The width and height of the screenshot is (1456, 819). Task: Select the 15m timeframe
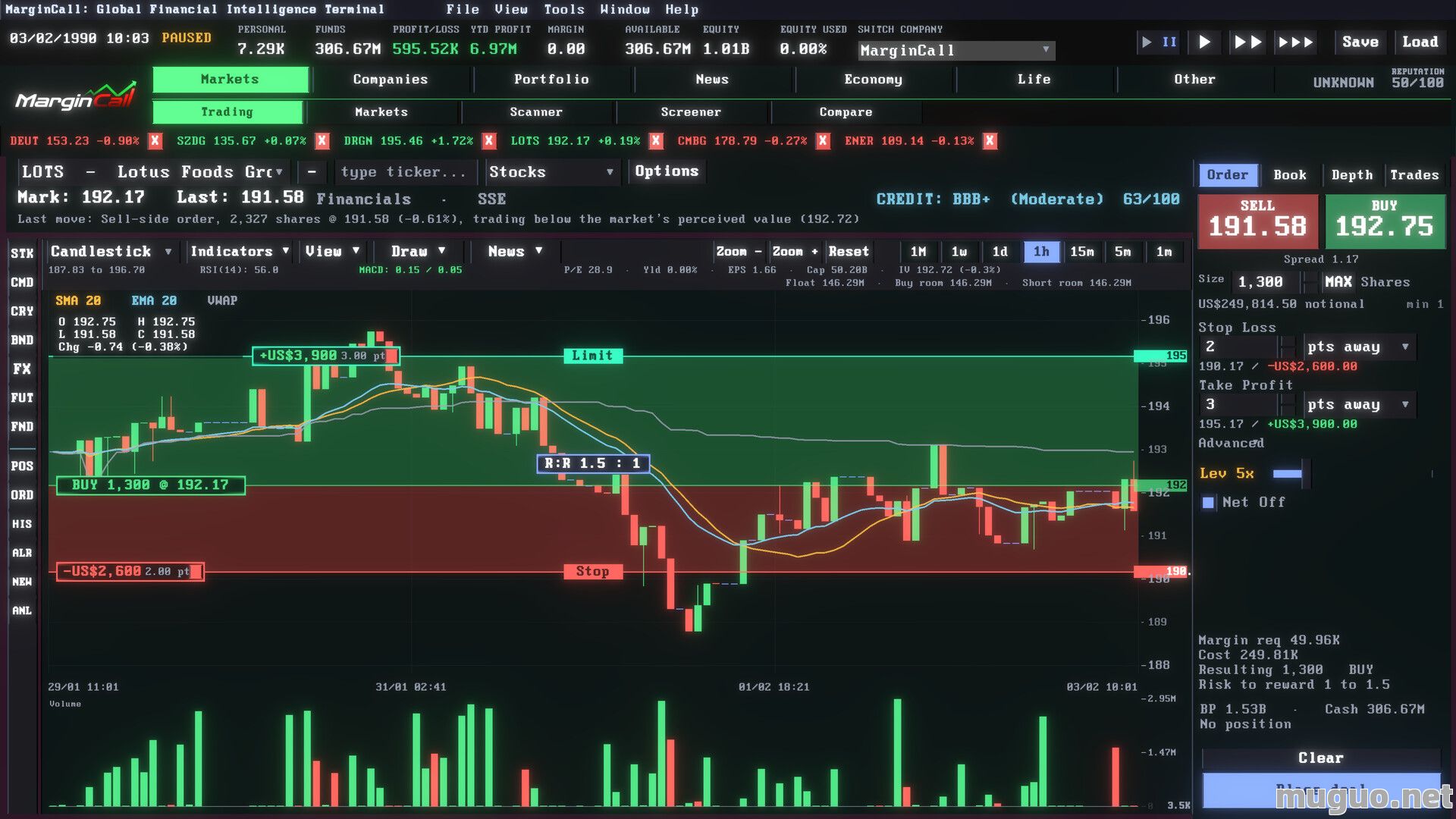click(1082, 252)
